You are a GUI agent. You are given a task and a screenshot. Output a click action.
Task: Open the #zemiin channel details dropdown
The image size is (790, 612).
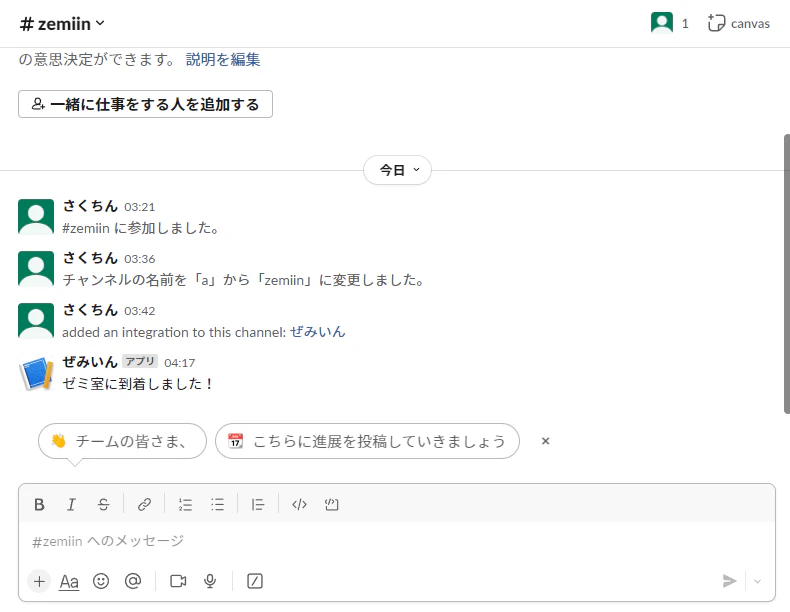[62, 24]
